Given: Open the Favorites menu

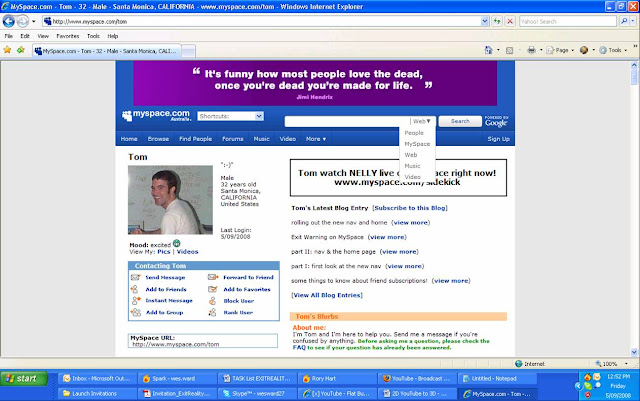Looking at the screenshot, I should click(x=68, y=36).
